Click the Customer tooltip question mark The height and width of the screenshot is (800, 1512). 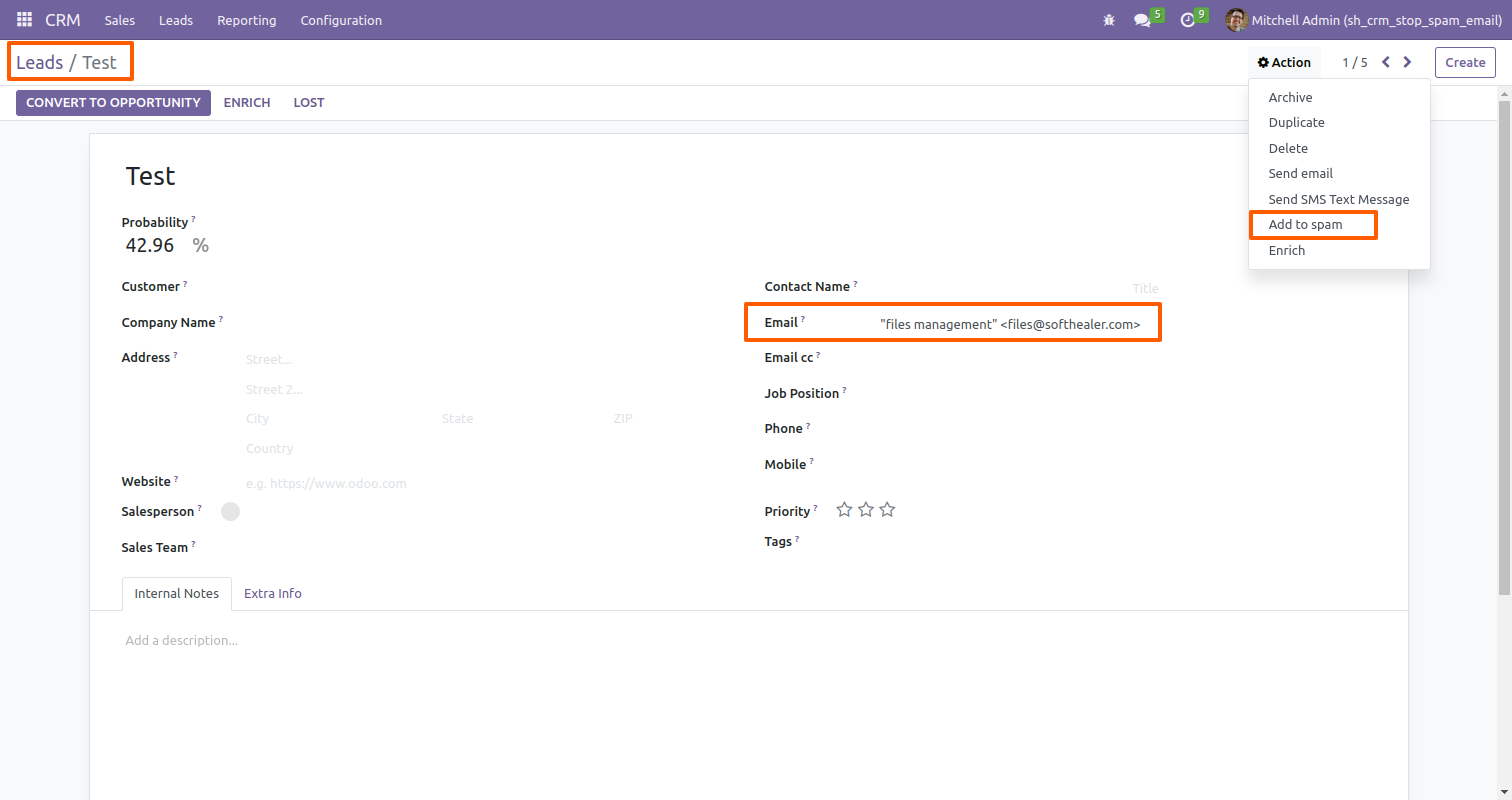pyautogui.click(x=185, y=283)
